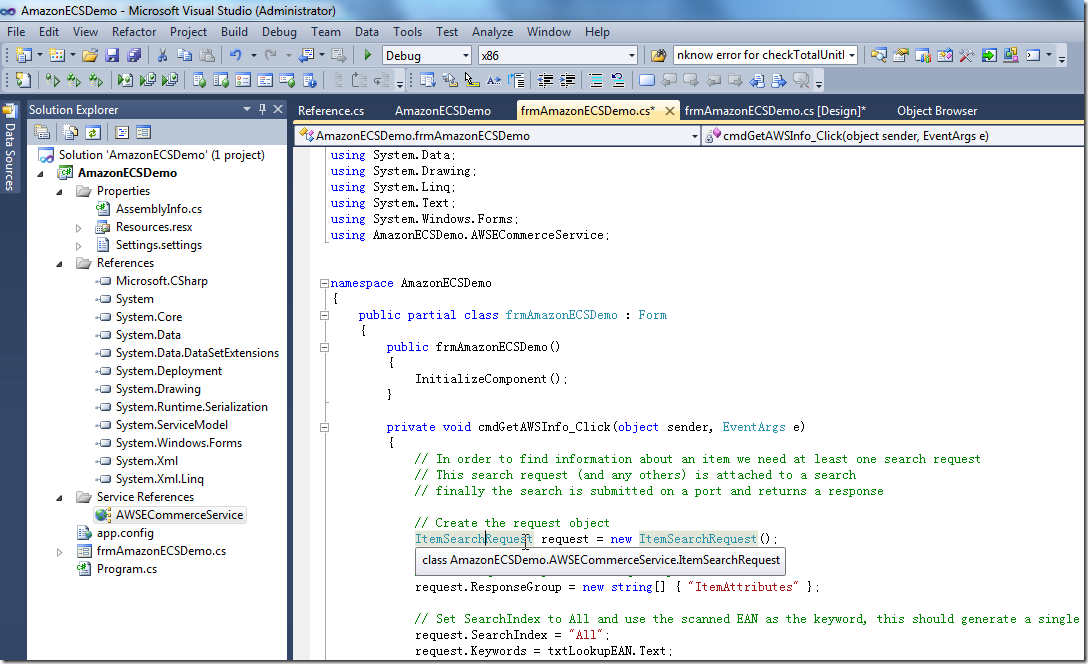Open the x86 platform dropdown

(x=631, y=56)
